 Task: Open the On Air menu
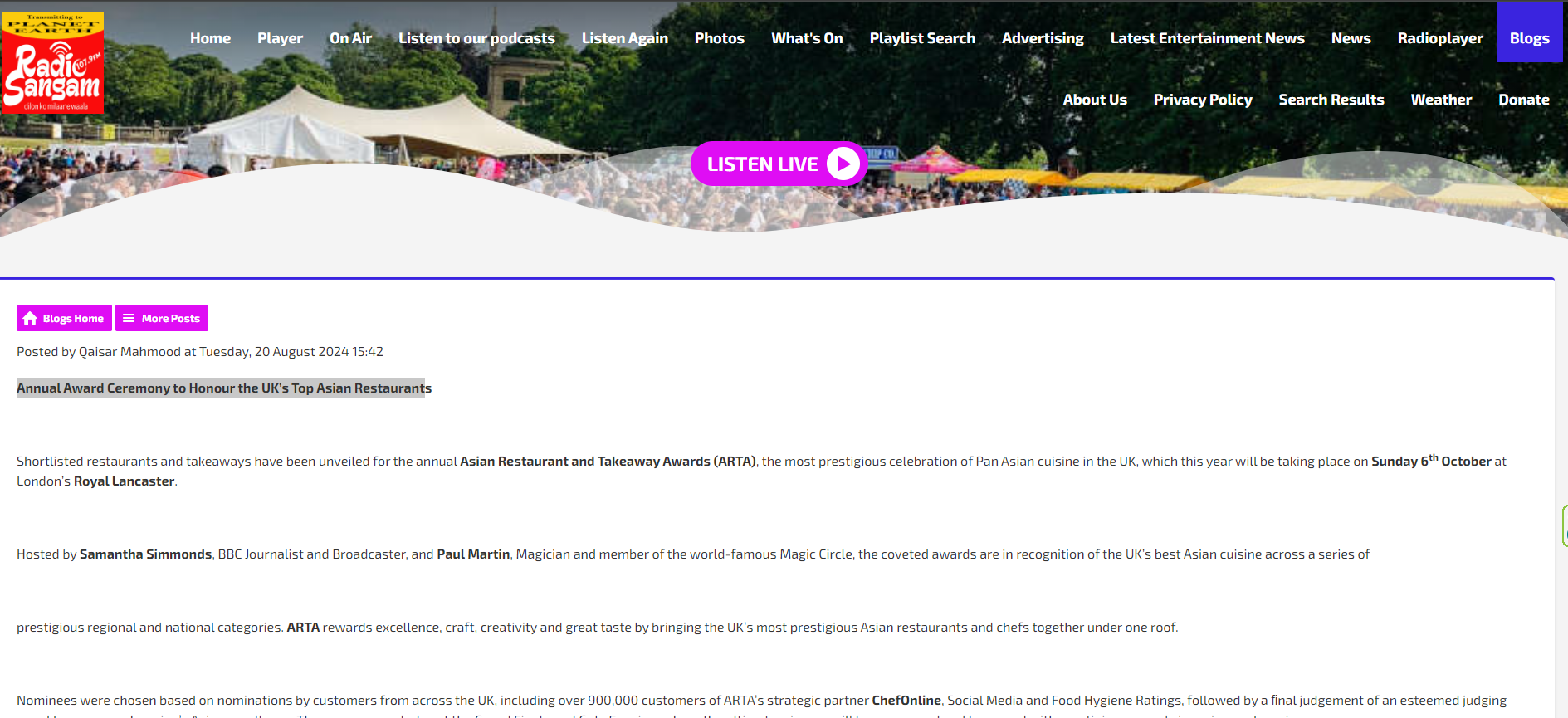350,38
